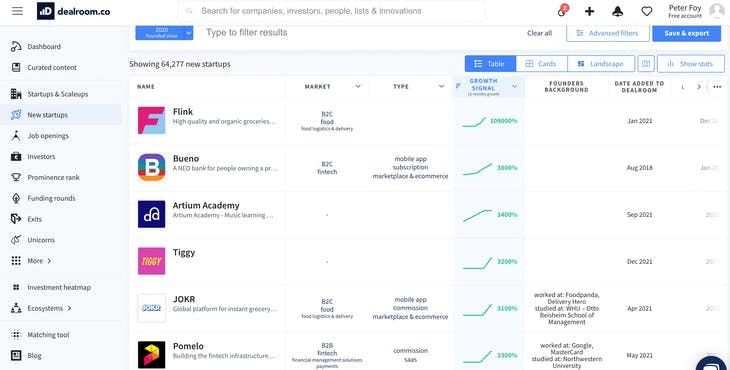This screenshot has width=730, height=370.
Task: Open the Type column dropdown
Action: tap(441, 86)
